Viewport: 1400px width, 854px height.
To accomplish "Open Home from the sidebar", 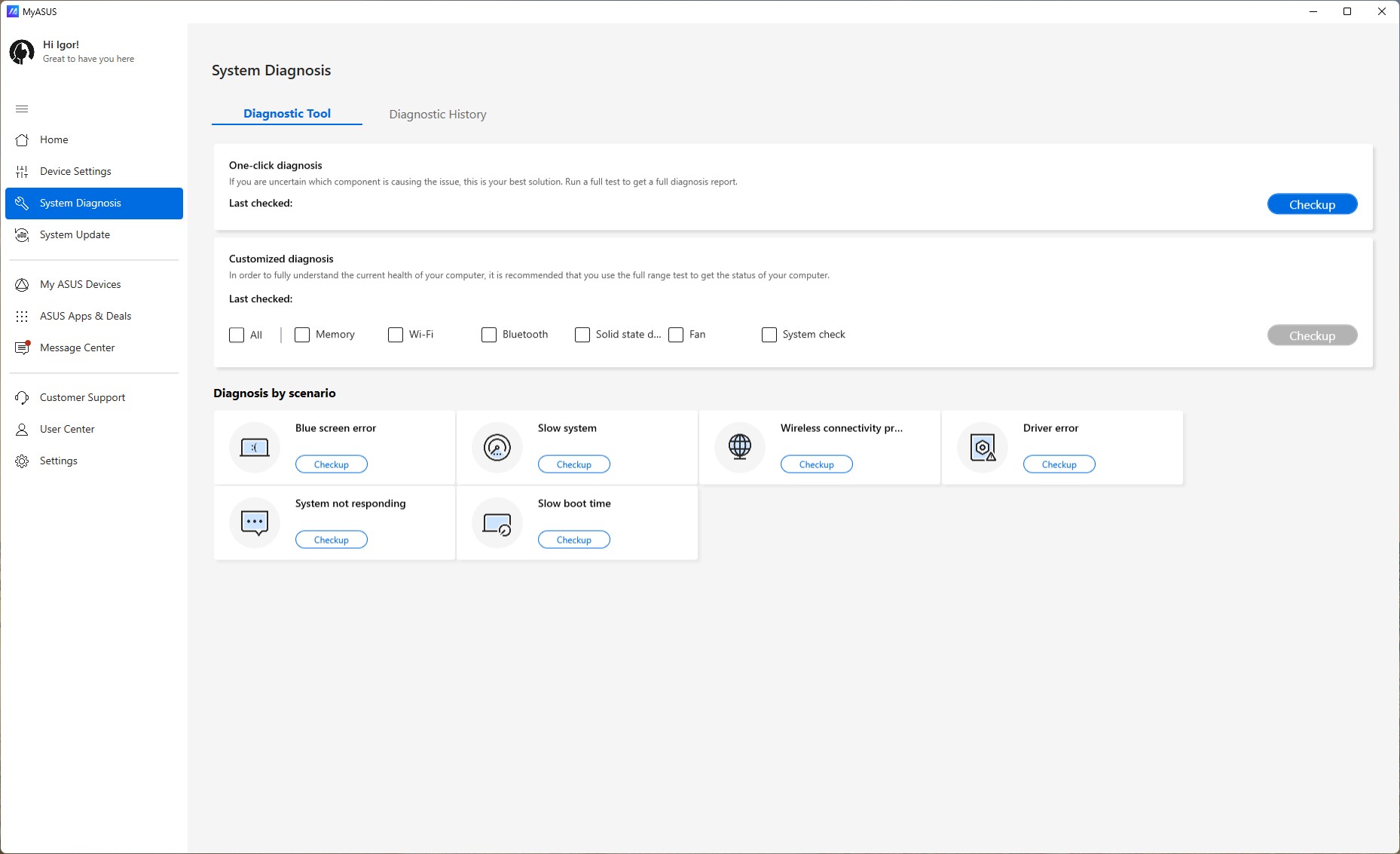I will point(94,139).
